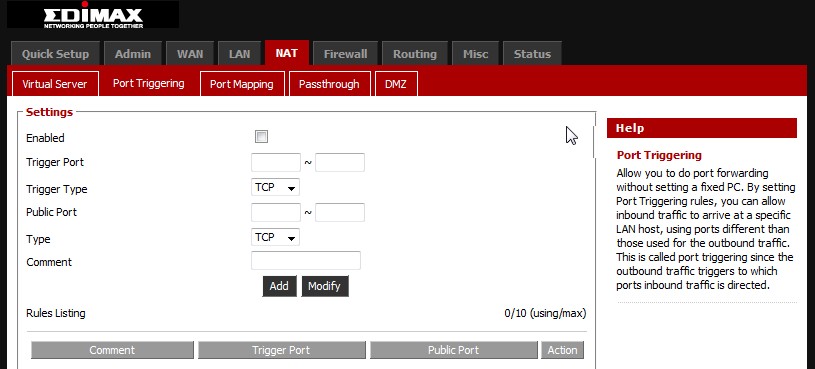Click the Edimax logo
815x369 pixels.
[93, 15]
